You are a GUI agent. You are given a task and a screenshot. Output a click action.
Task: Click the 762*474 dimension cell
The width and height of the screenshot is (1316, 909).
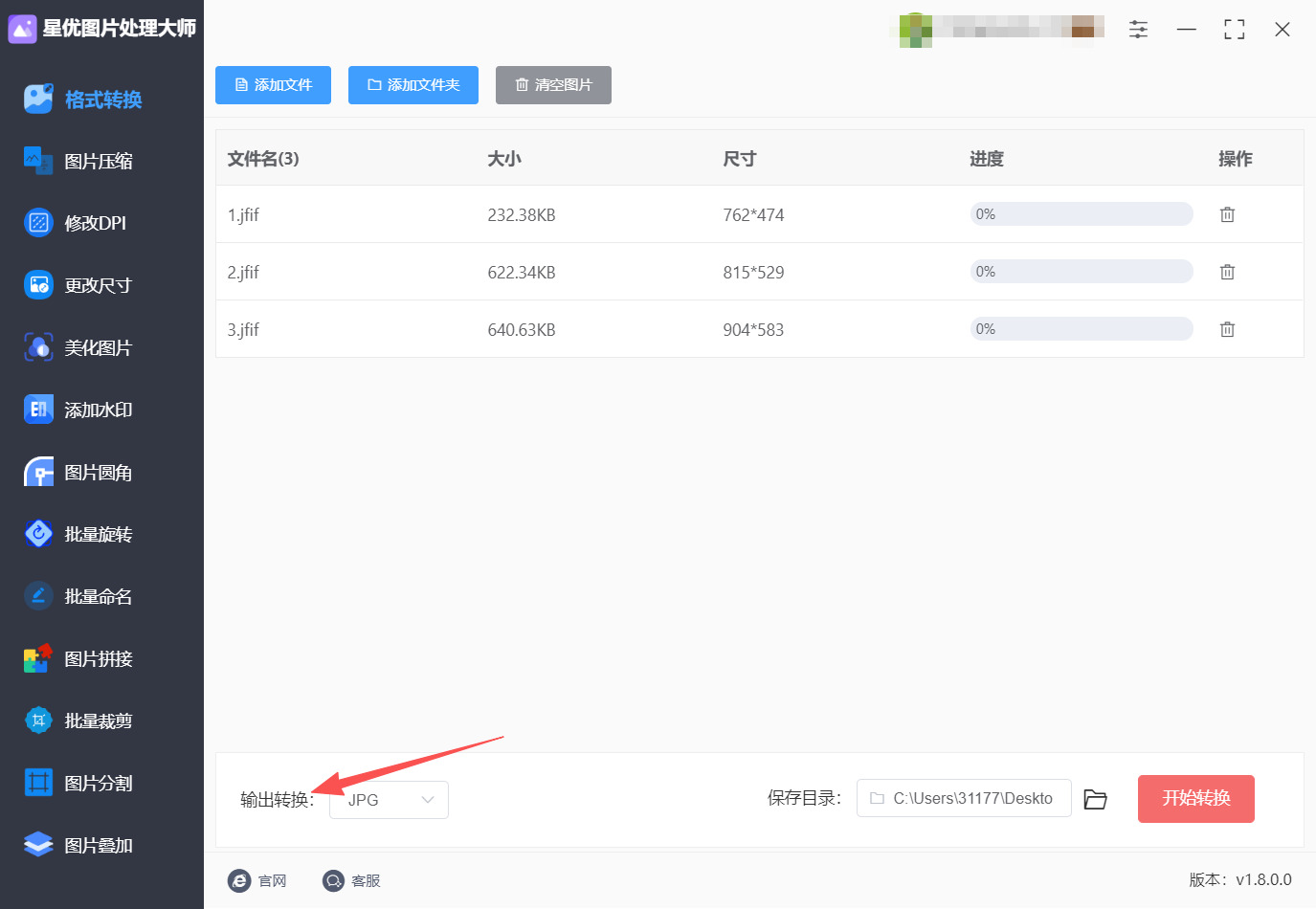(753, 215)
